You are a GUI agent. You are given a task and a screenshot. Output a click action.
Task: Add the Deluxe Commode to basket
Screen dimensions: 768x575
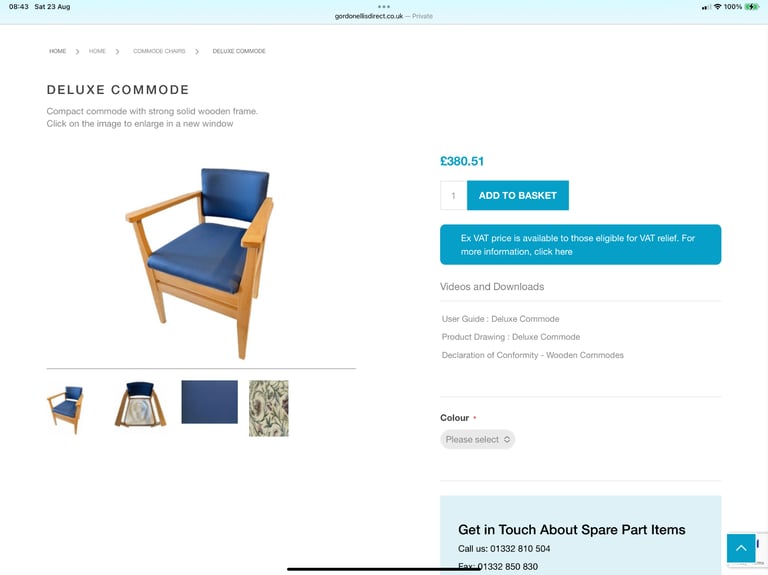[518, 195]
